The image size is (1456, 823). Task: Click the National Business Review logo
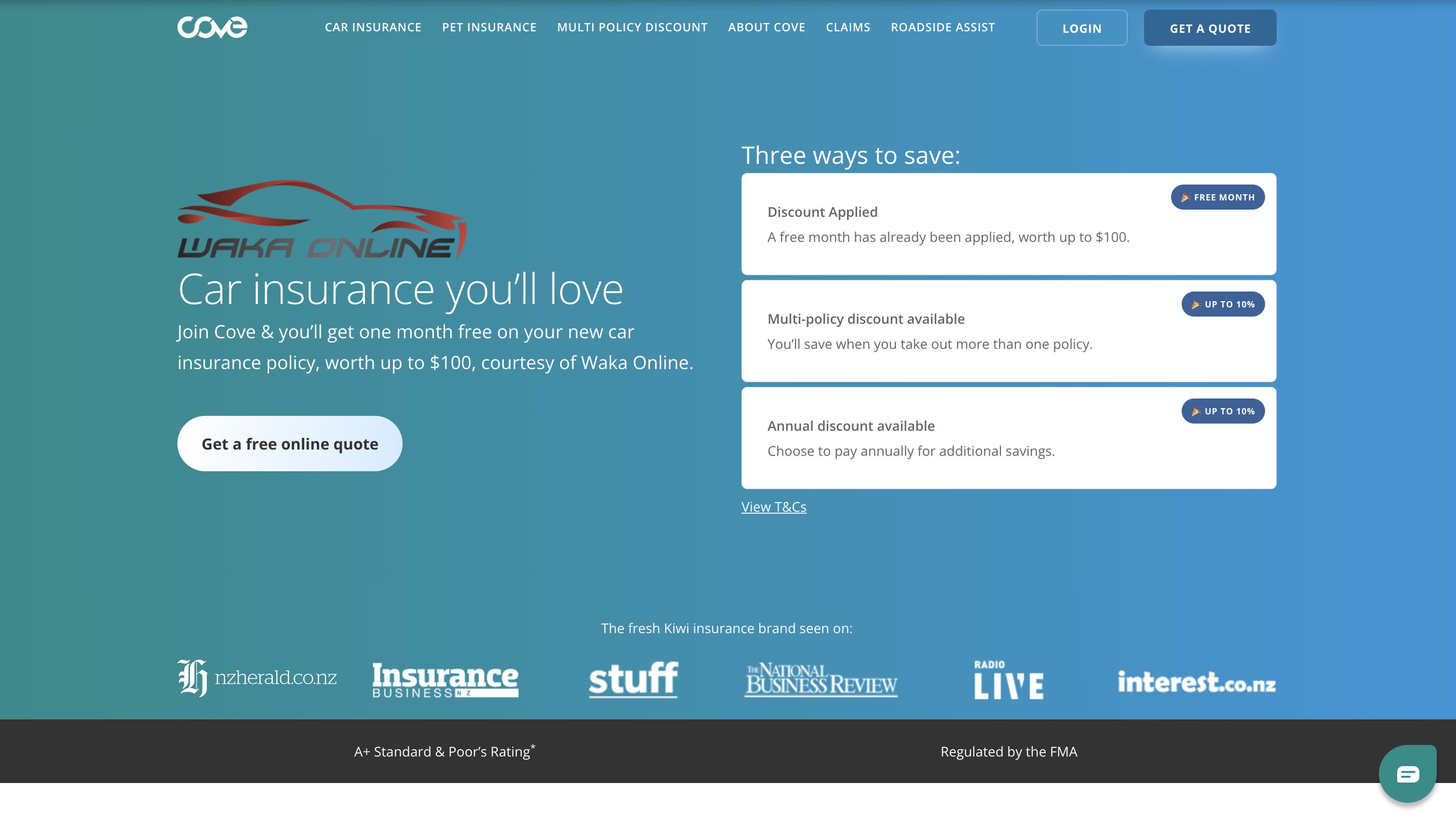[821, 679]
